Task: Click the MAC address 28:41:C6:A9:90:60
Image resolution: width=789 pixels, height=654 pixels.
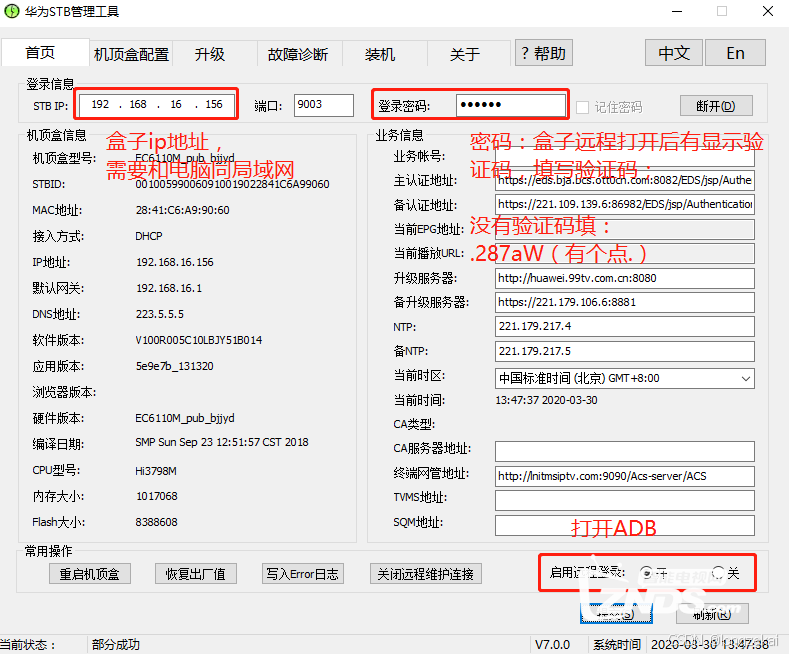Action: pos(183,210)
